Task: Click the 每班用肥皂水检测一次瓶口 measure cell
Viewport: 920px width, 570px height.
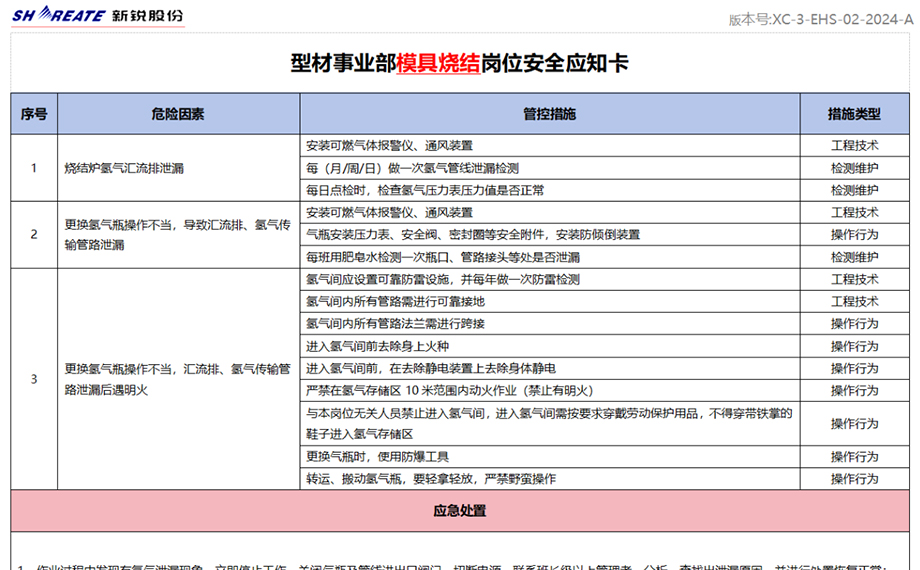Action: tap(550, 257)
